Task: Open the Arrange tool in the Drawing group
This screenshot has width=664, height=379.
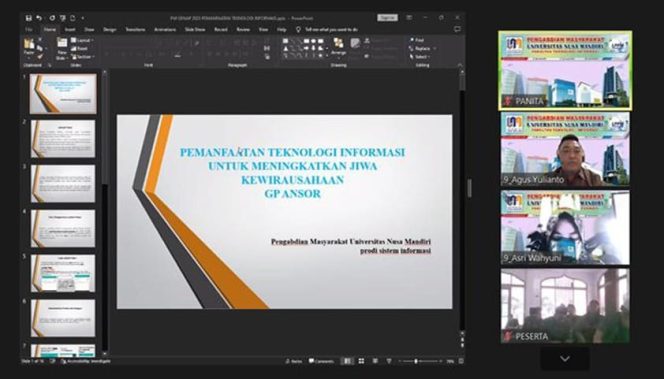Action: click(x=338, y=47)
